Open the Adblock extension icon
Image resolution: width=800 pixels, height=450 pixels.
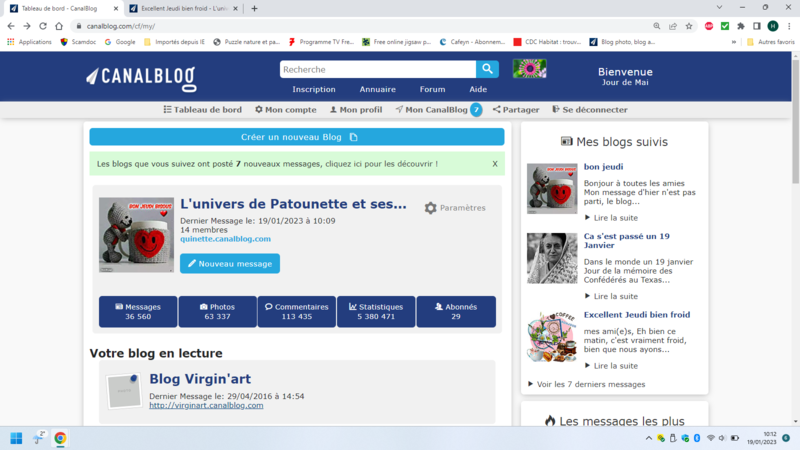(709, 26)
